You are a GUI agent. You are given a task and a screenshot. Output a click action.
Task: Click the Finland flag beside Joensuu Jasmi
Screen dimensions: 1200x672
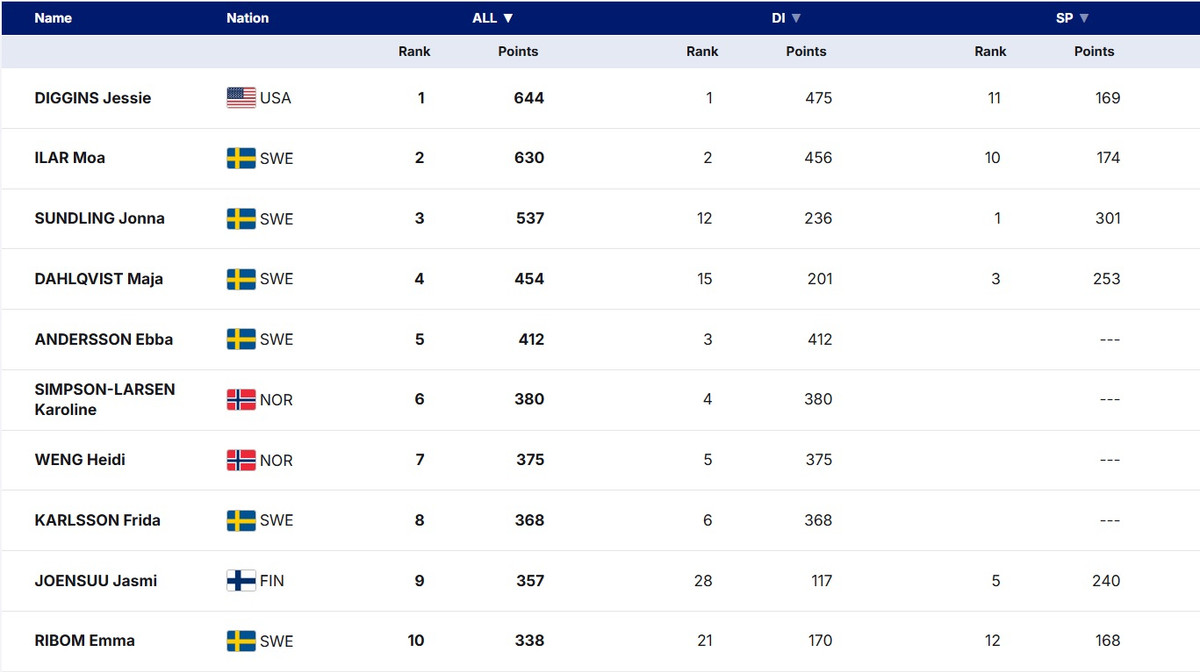point(241,581)
